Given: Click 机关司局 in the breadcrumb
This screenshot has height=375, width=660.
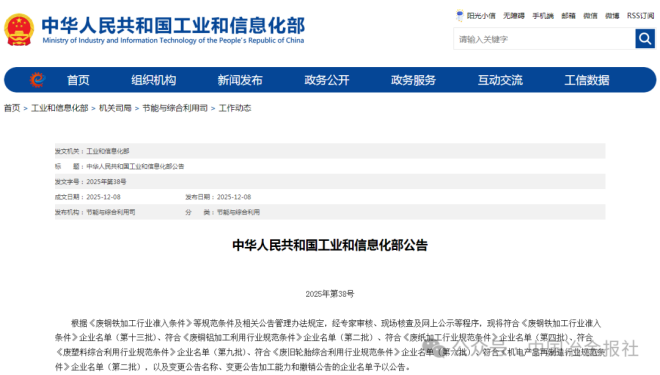Looking at the screenshot, I should (x=115, y=108).
